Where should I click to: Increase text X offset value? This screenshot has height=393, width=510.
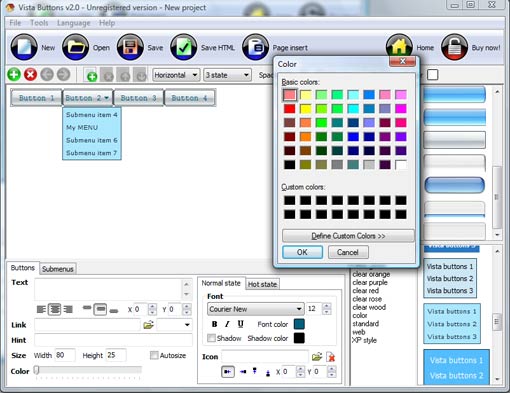152,307
